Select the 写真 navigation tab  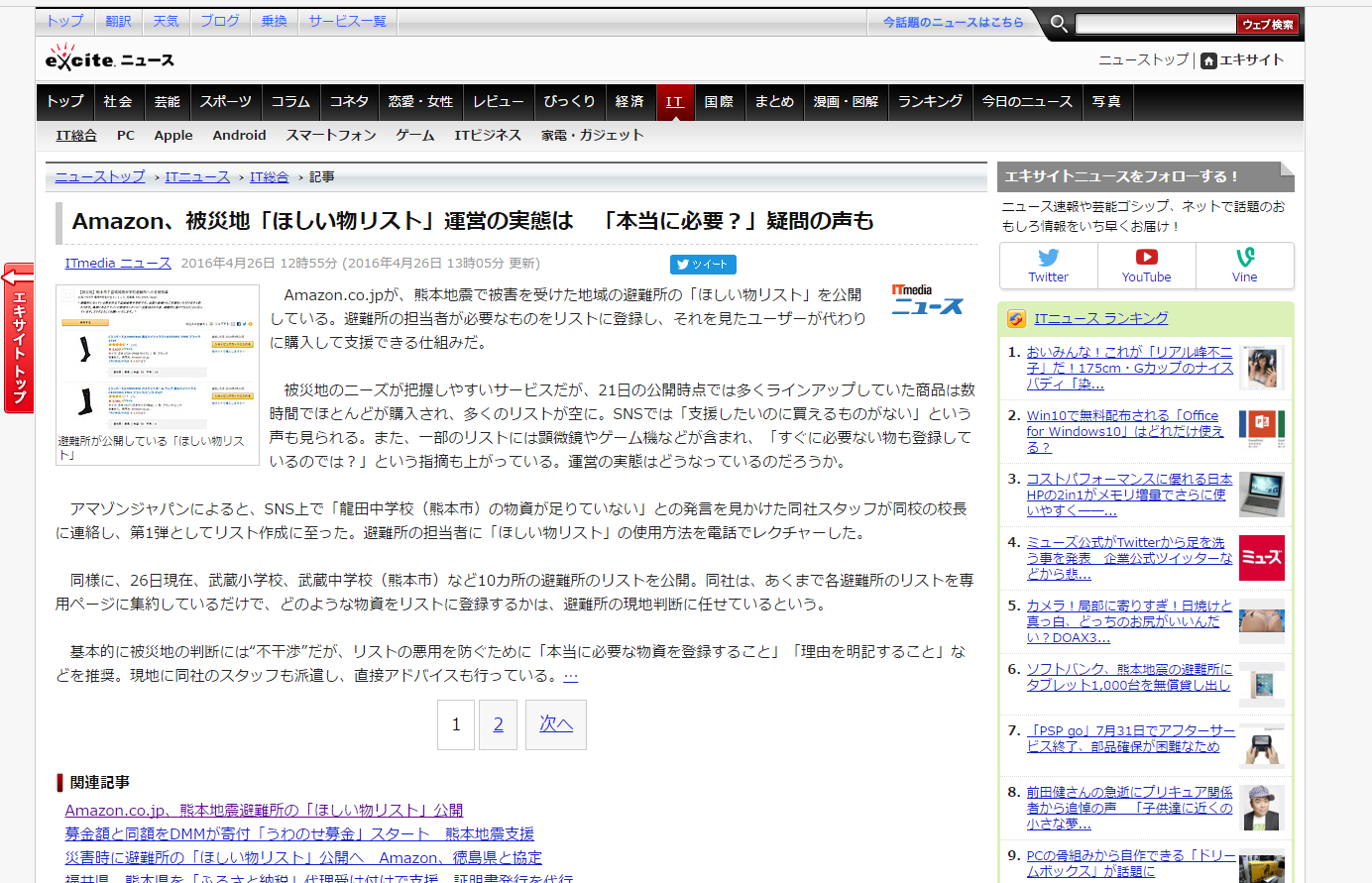point(1106,102)
